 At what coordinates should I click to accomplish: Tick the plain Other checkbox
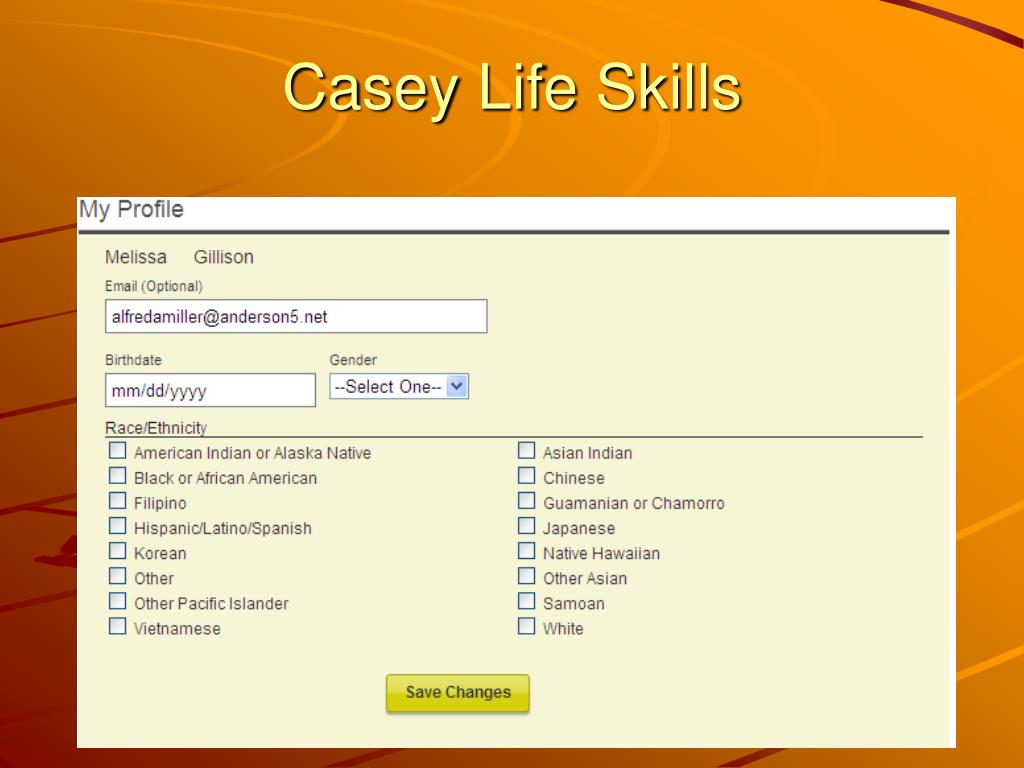coord(118,576)
